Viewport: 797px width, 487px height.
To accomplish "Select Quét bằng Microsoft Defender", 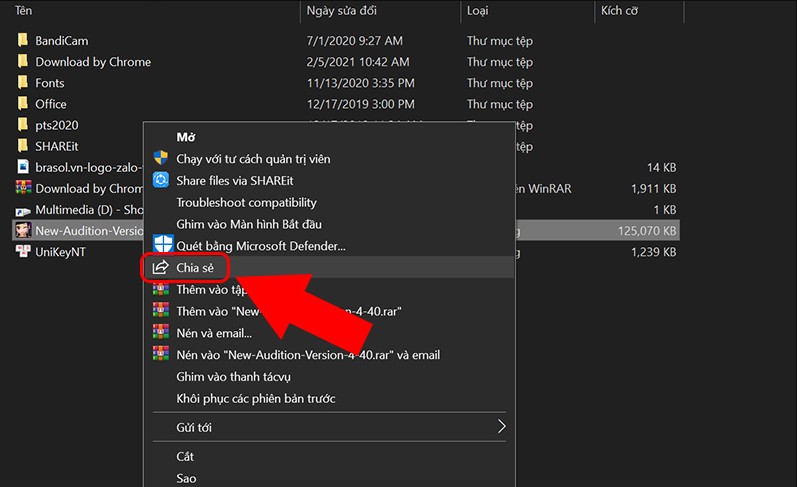I will (261, 246).
